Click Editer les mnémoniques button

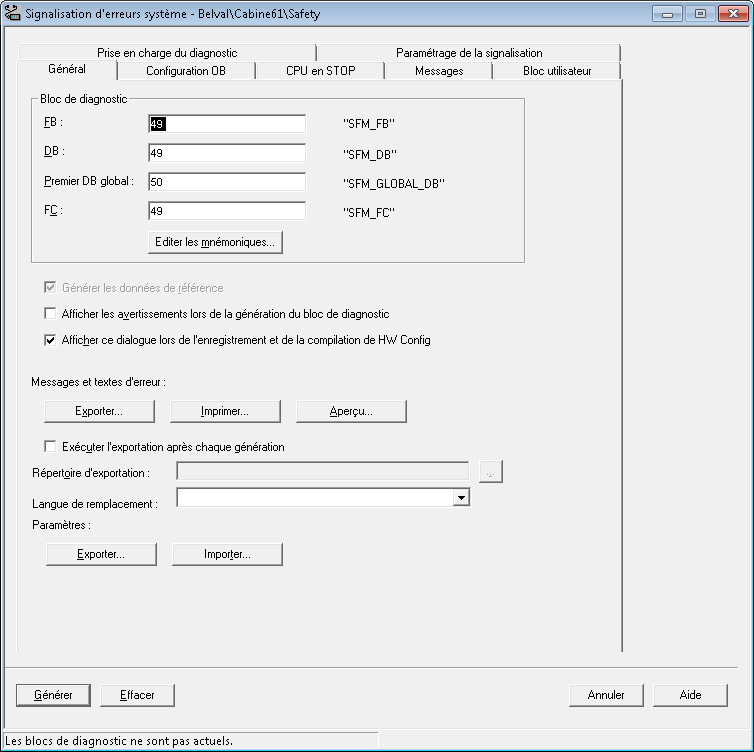click(x=215, y=242)
